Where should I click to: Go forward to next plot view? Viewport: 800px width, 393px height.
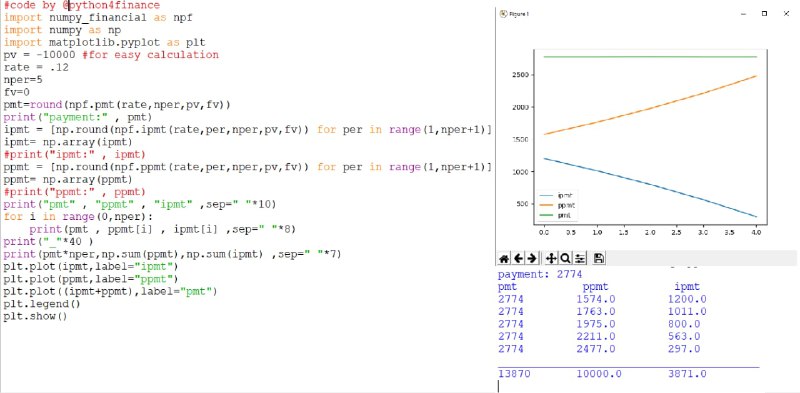pyautogui.click(x=531, y=259)
